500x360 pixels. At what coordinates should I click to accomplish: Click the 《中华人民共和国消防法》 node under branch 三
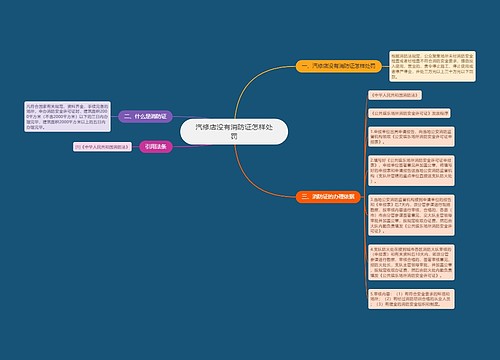(395, 95)
